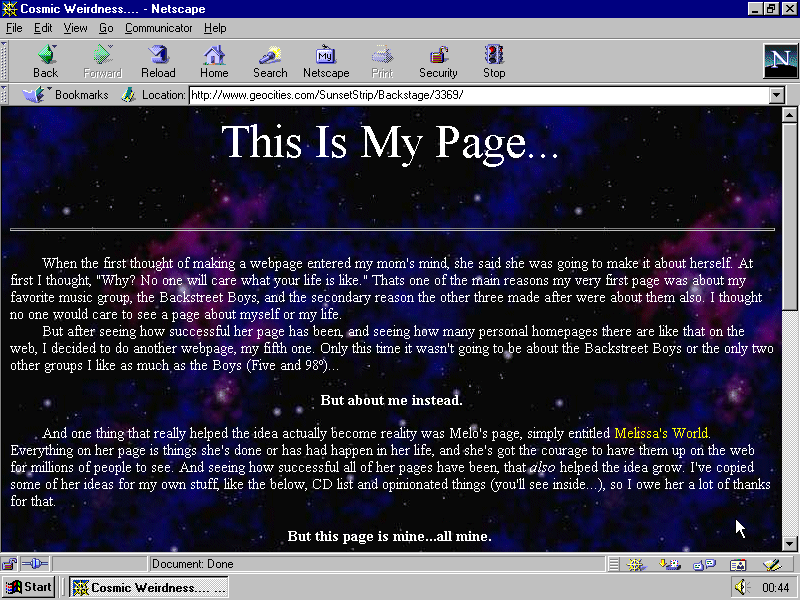Go back with the Back button
800x600 pixels.
[x=45, y=61]
